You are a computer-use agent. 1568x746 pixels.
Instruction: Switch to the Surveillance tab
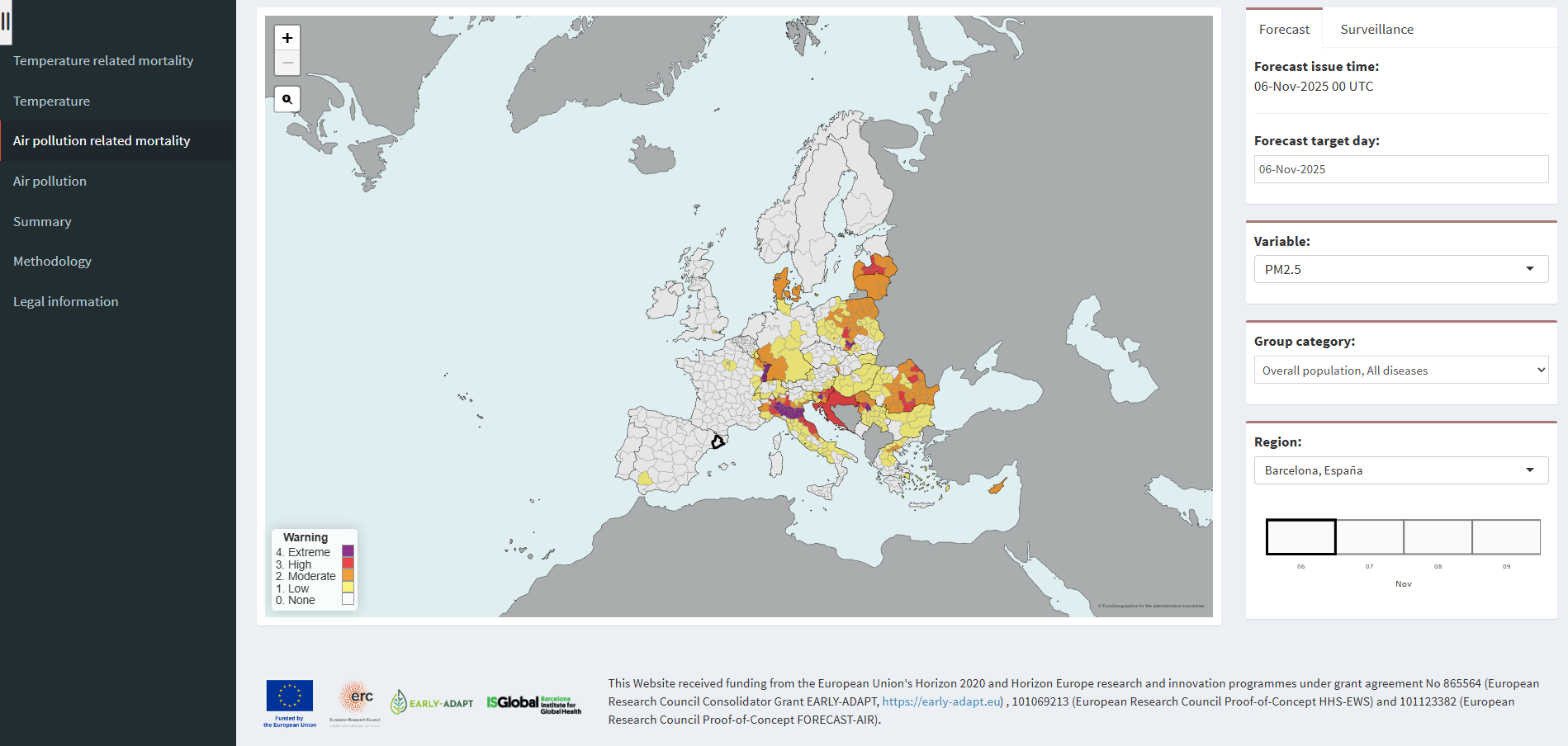point(1376,30)
